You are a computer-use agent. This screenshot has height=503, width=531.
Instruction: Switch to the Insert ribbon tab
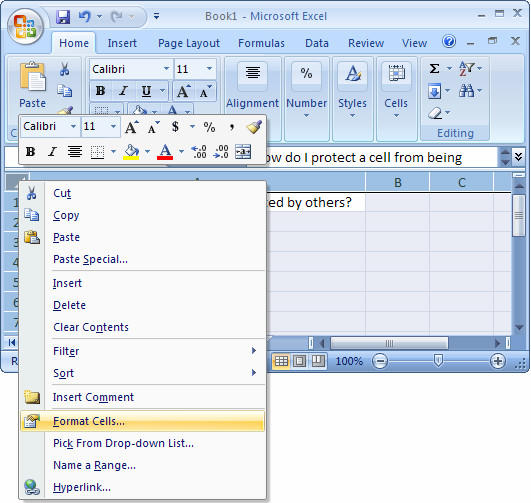click(x=122, y=43)
